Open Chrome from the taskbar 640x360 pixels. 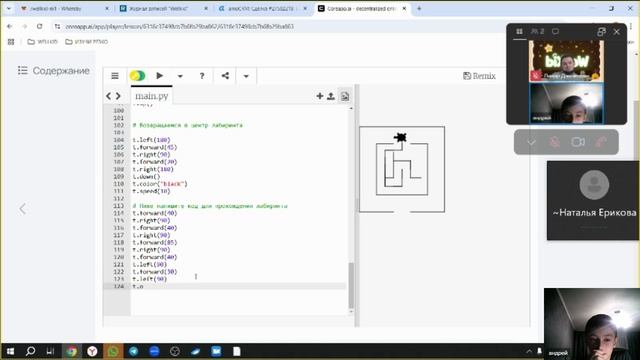click(71, 351)
